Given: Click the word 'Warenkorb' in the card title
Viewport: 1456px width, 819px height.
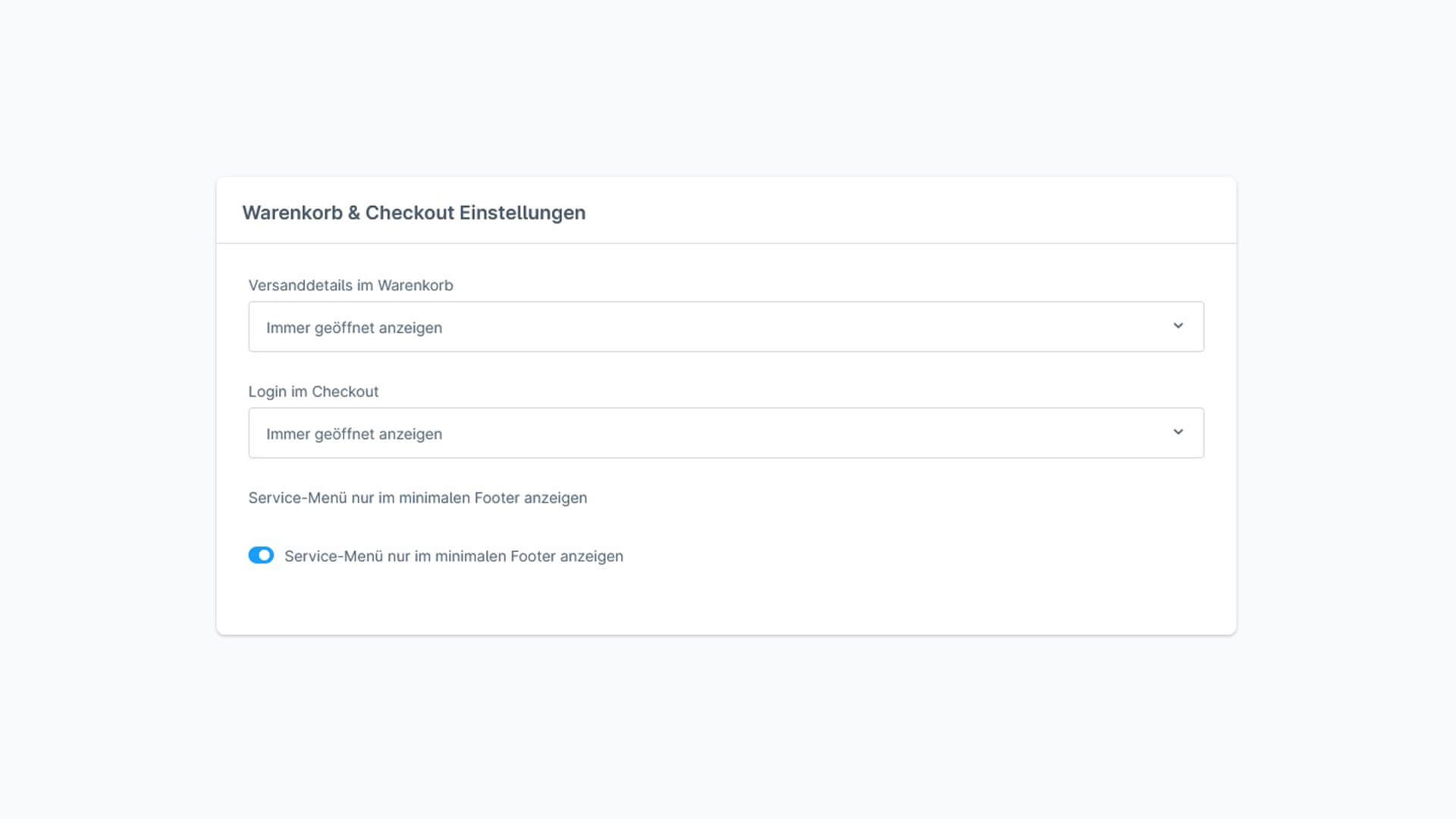Looking at the screenshot, I should (292, 212).
